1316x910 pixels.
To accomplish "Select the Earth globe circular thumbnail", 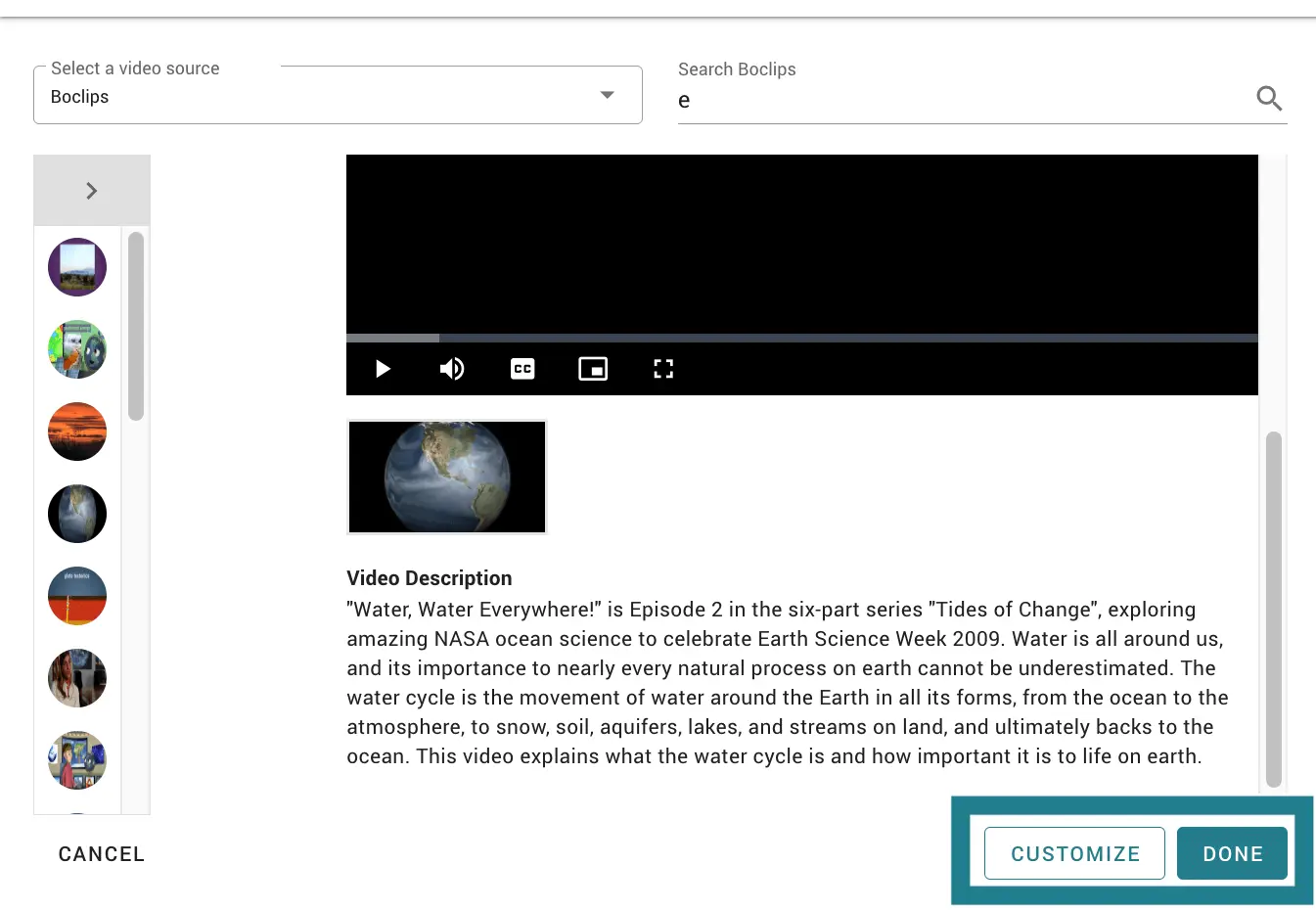I will point(77,514).
